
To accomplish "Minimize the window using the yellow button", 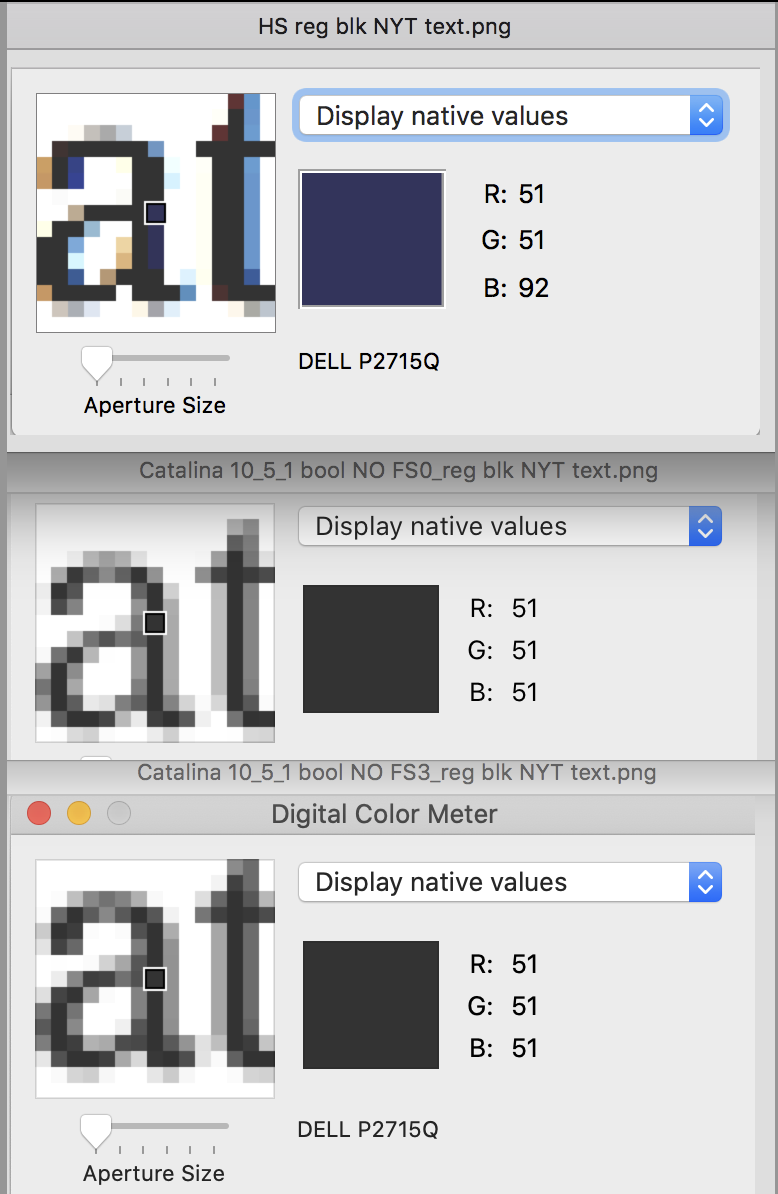I will point(79,813).
